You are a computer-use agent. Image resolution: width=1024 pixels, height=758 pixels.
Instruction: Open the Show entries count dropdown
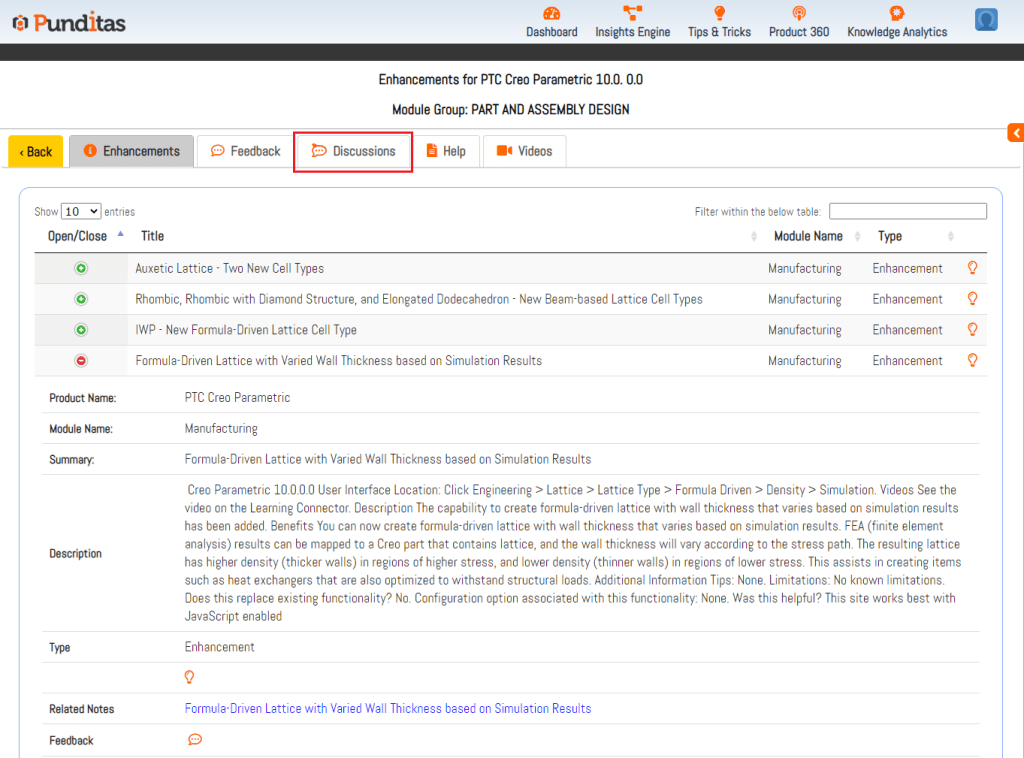pos(81,211)
